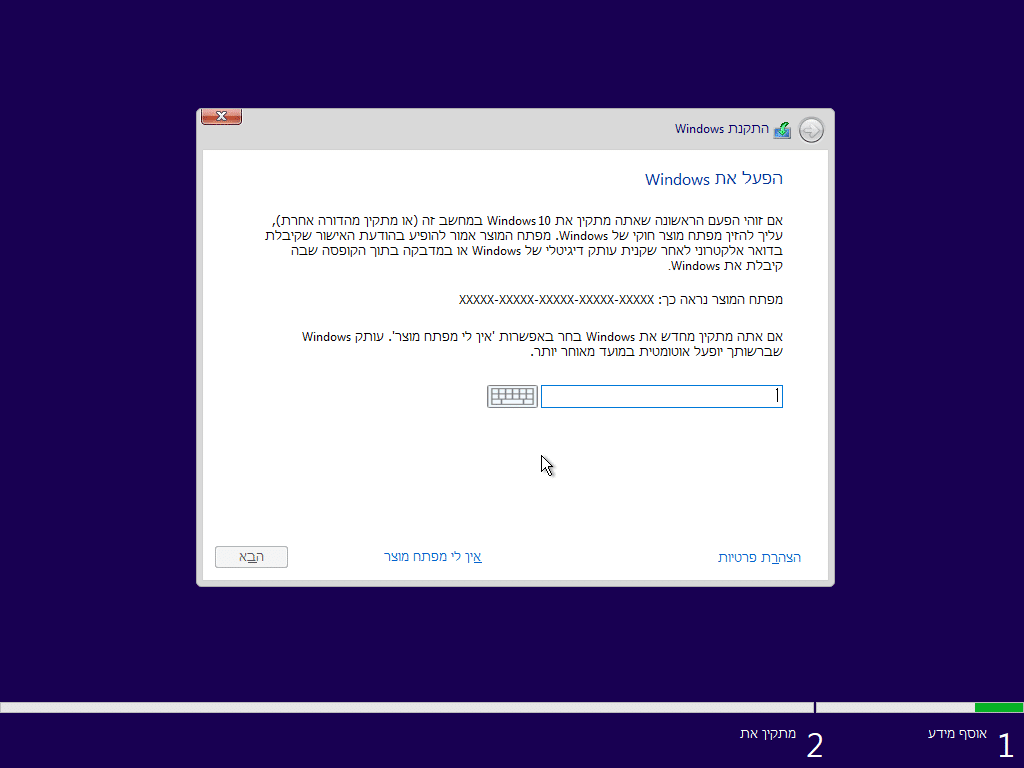This screenshot has width=1024, height=768.
Task: Click the 'הפעל את Windows' heading
Action: click(x=713, y=179)
